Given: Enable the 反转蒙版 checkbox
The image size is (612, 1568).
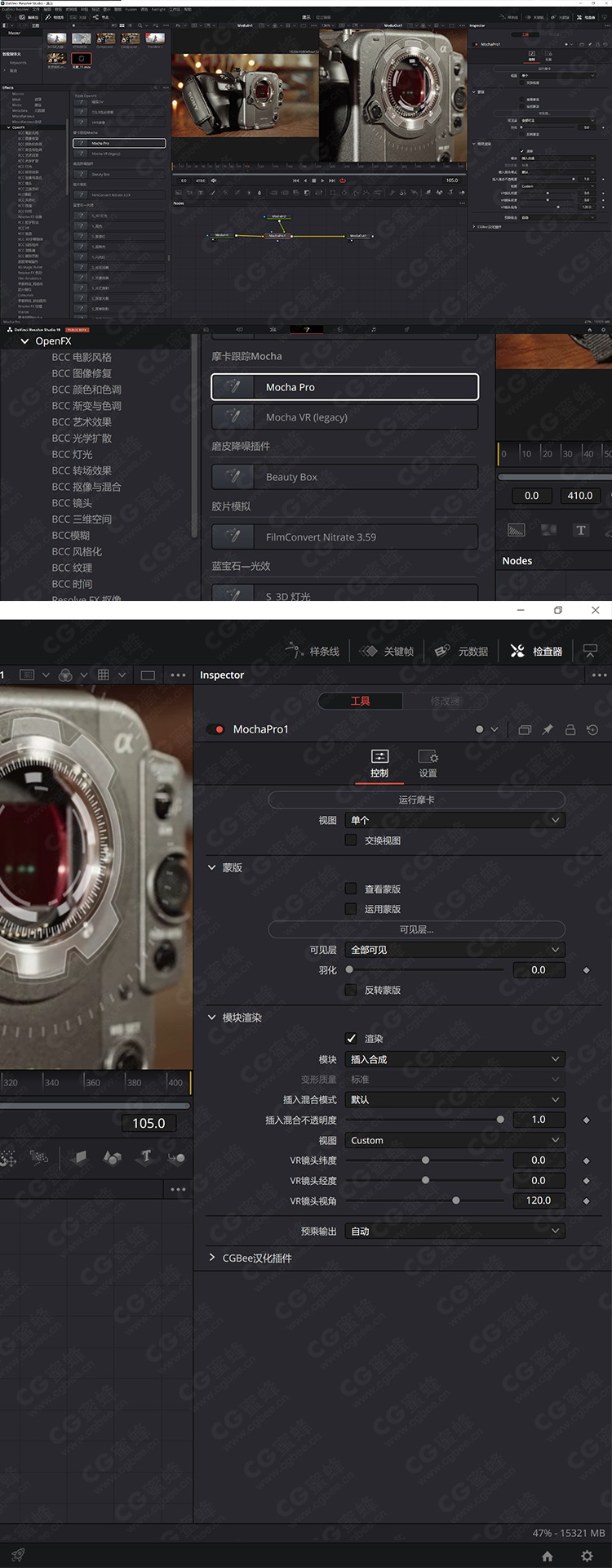Looking at the screenshot, I should pos(351,989).
